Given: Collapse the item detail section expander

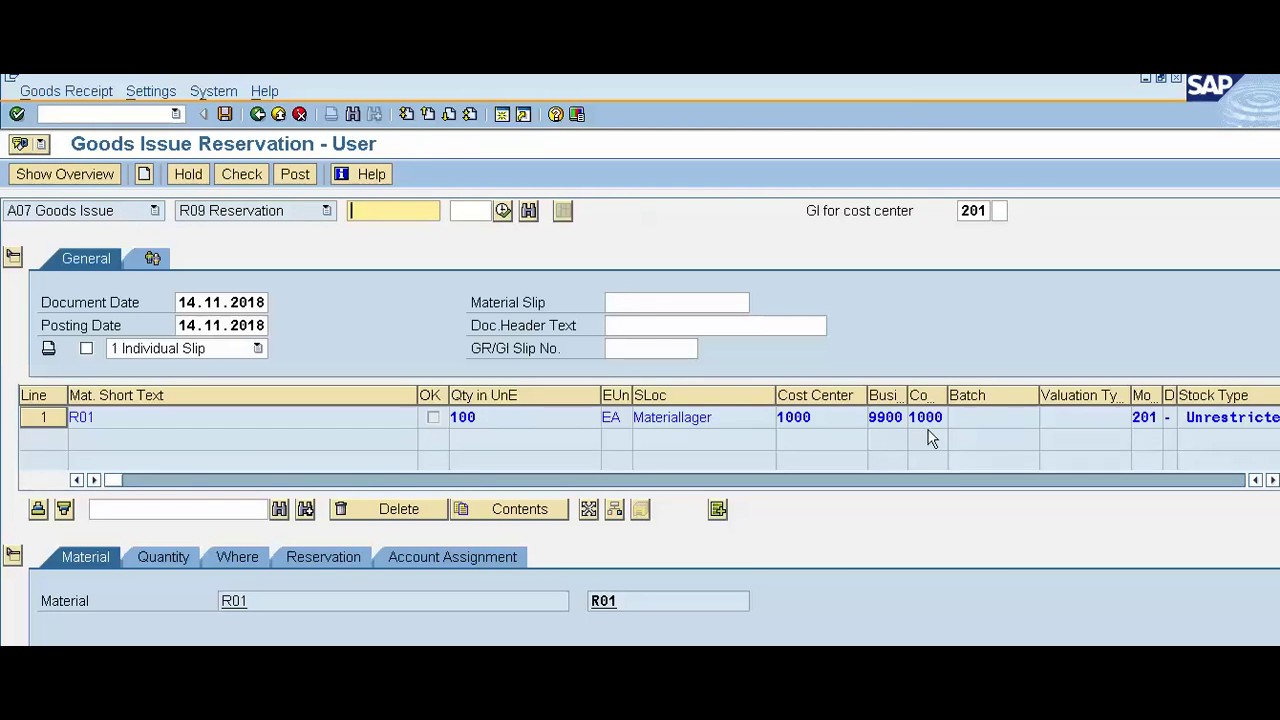Looking at the screenshot, I should (13, 555).
